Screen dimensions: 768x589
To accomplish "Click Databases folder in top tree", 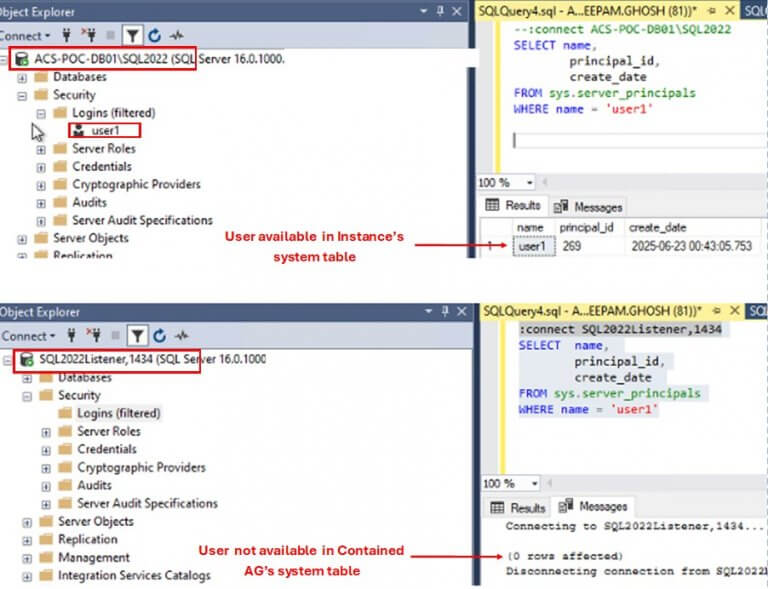I will tap(71, 77).
